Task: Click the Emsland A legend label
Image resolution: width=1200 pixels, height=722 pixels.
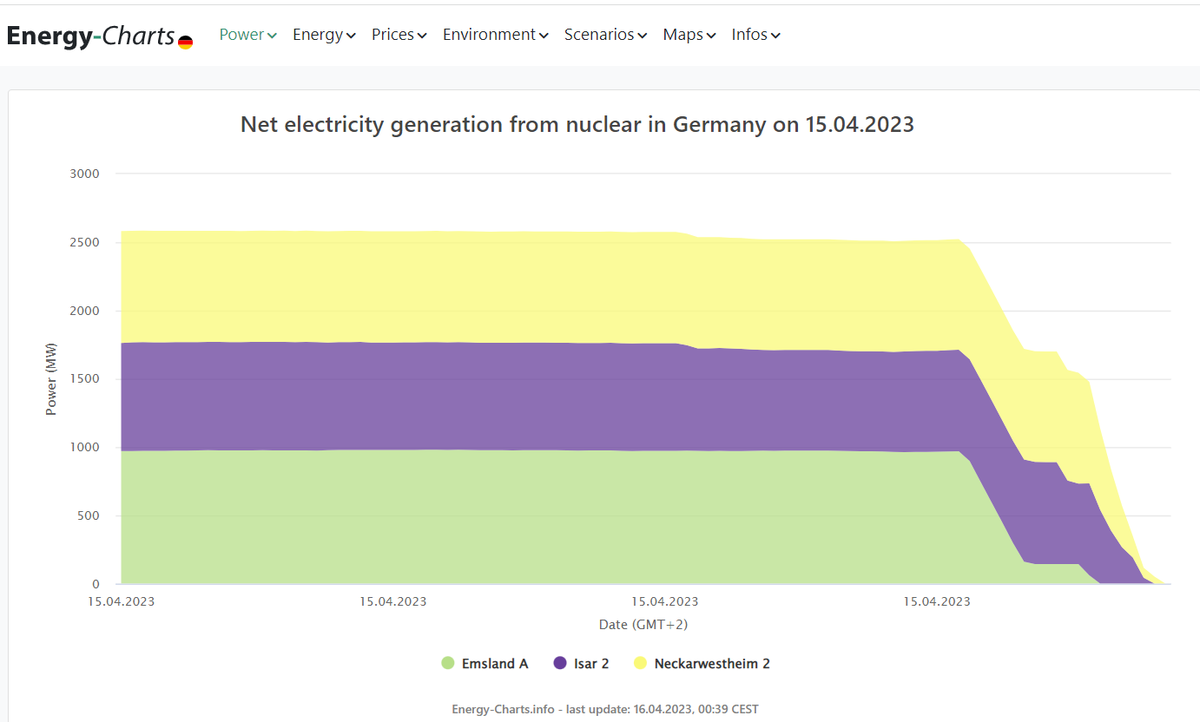Action: click(x=495, y=663)
